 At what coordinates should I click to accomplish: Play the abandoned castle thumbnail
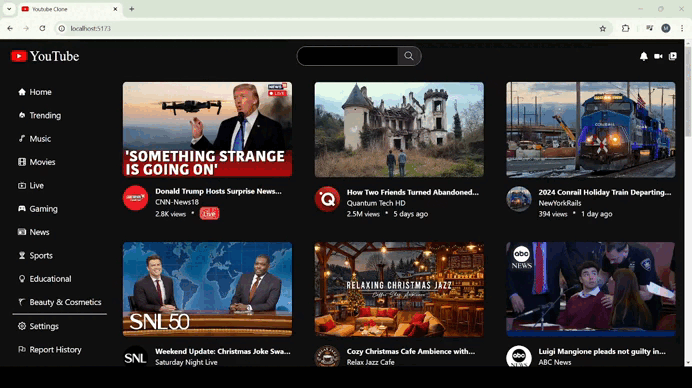tap(399, 129)
